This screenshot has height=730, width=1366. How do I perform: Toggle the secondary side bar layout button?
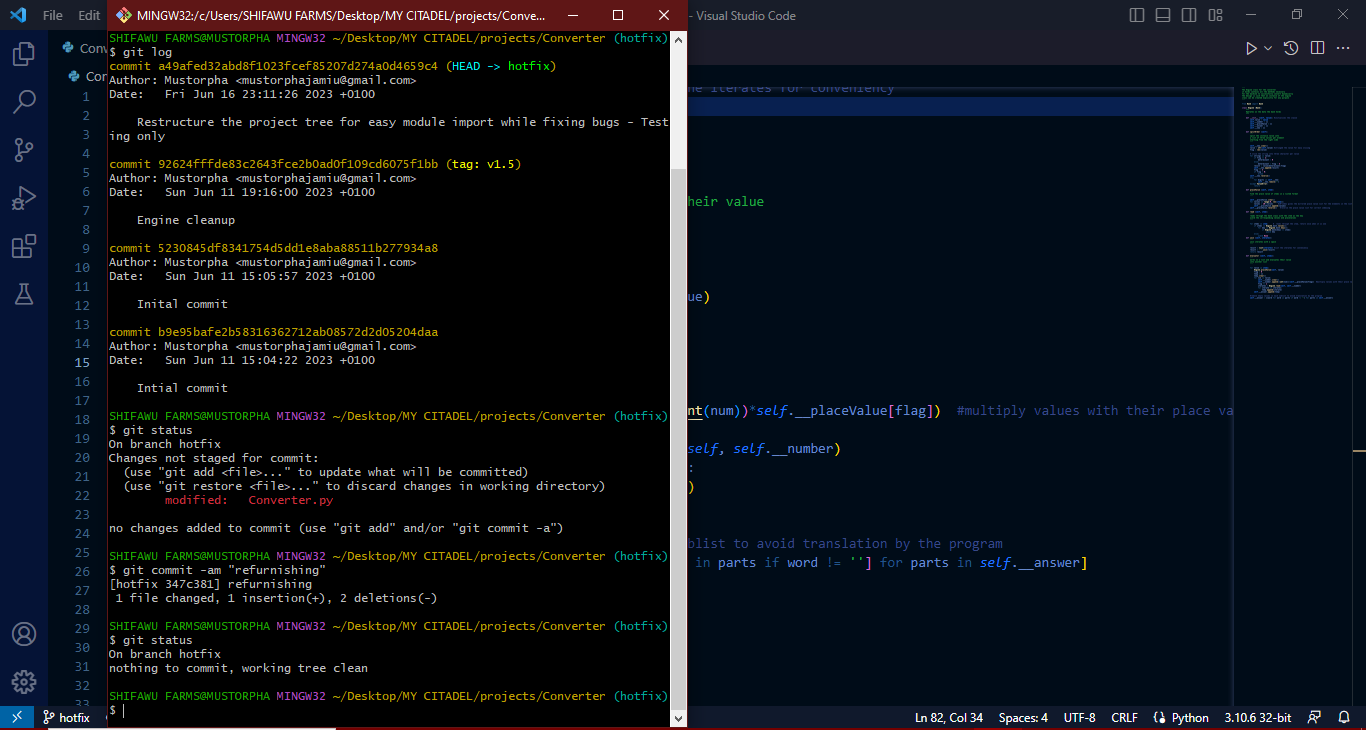click(1189, 15)
